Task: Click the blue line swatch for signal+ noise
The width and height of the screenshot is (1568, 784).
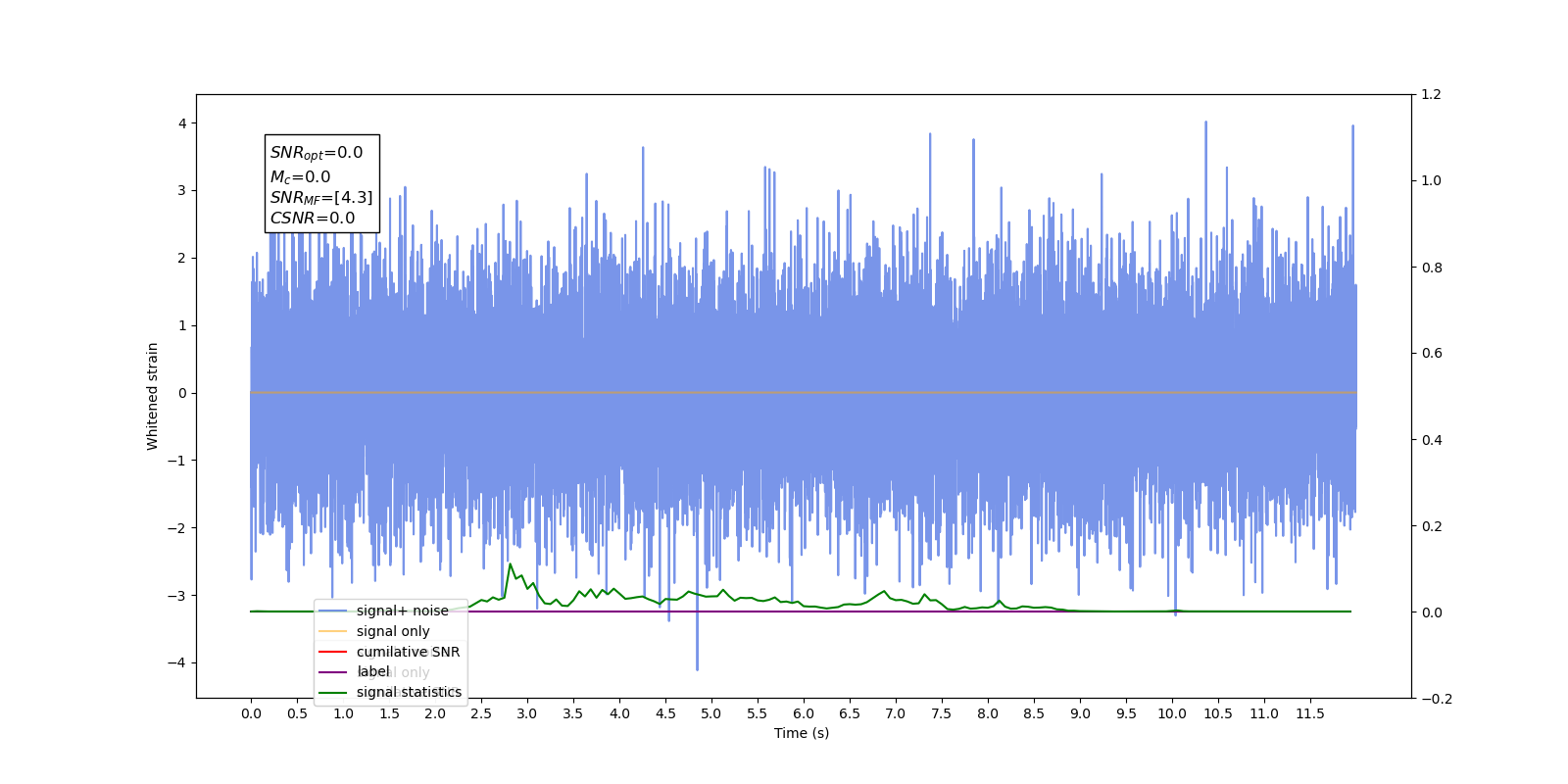Action: coord(333,611)
